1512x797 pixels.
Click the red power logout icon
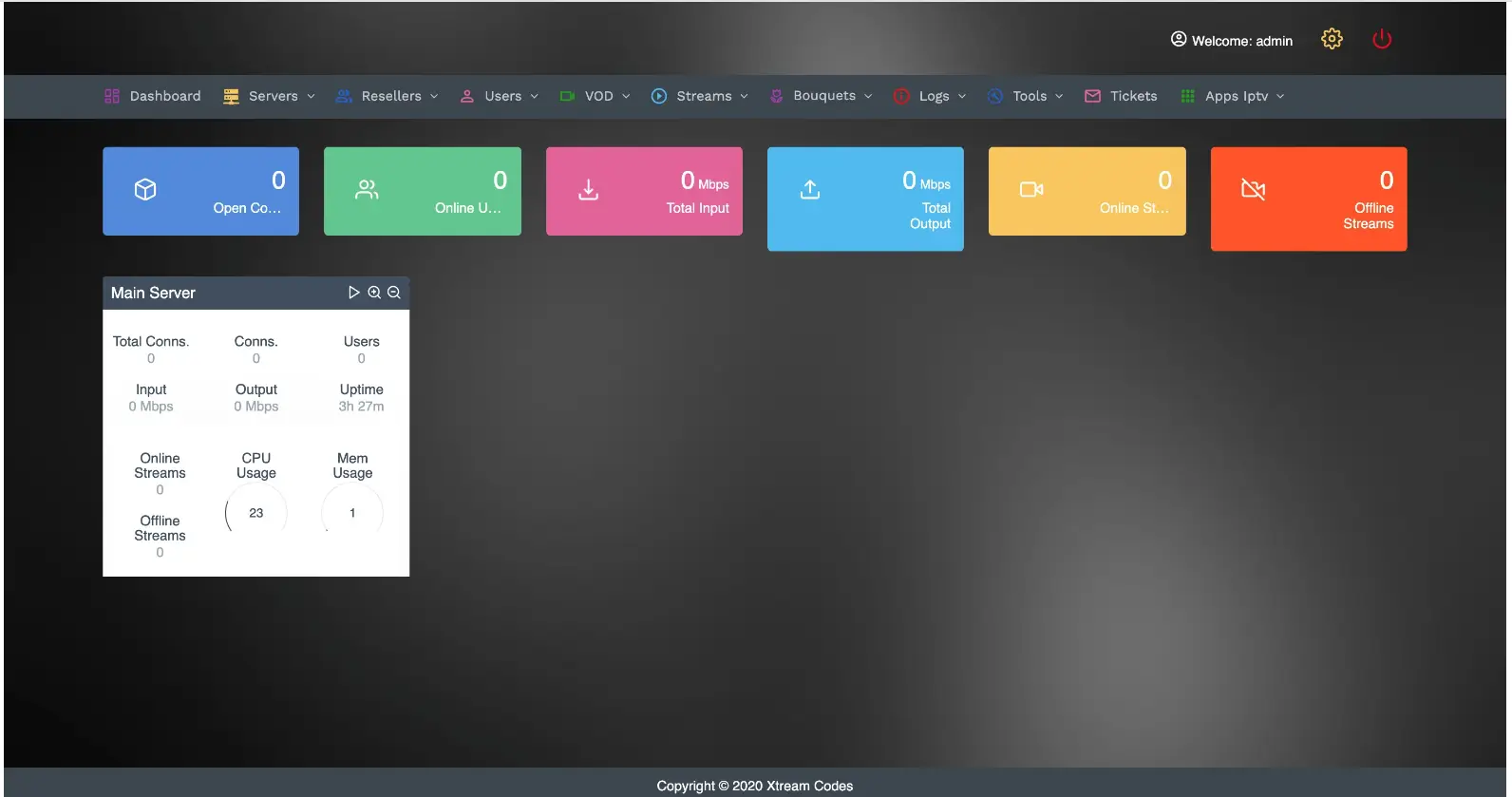1382,39
